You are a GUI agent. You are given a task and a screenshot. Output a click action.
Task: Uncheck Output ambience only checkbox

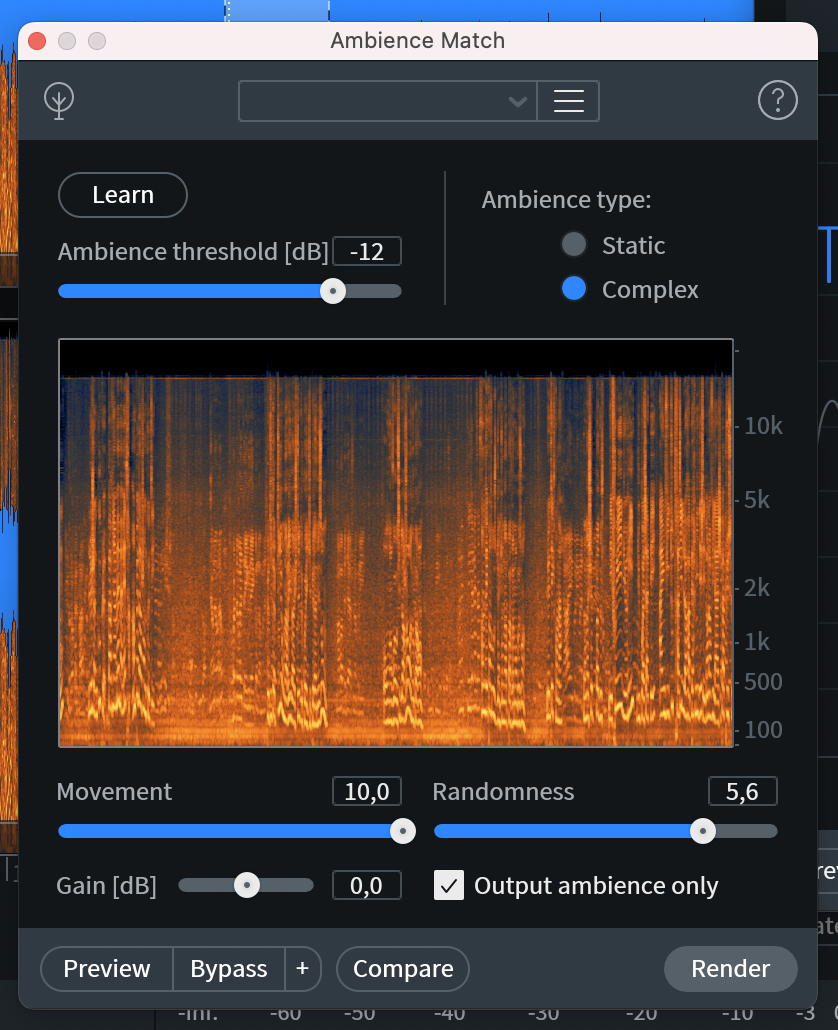pyautogui.click(x=449, y=885)
